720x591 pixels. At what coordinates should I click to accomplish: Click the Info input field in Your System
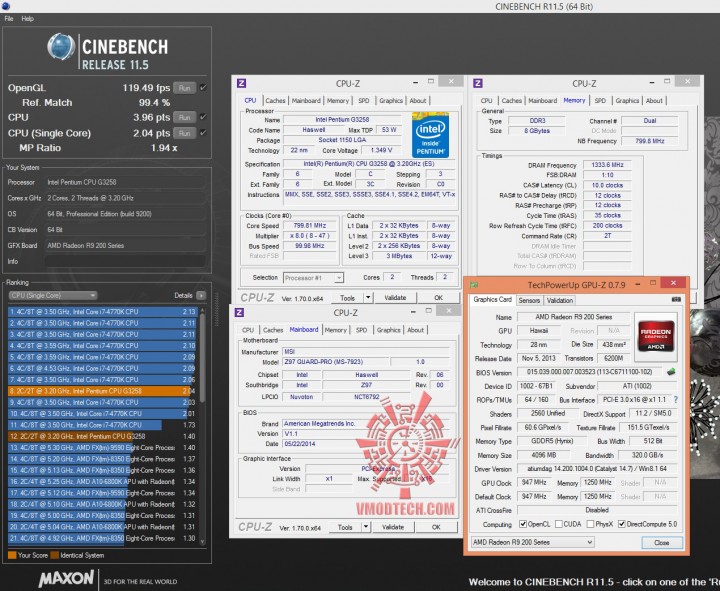125,261
